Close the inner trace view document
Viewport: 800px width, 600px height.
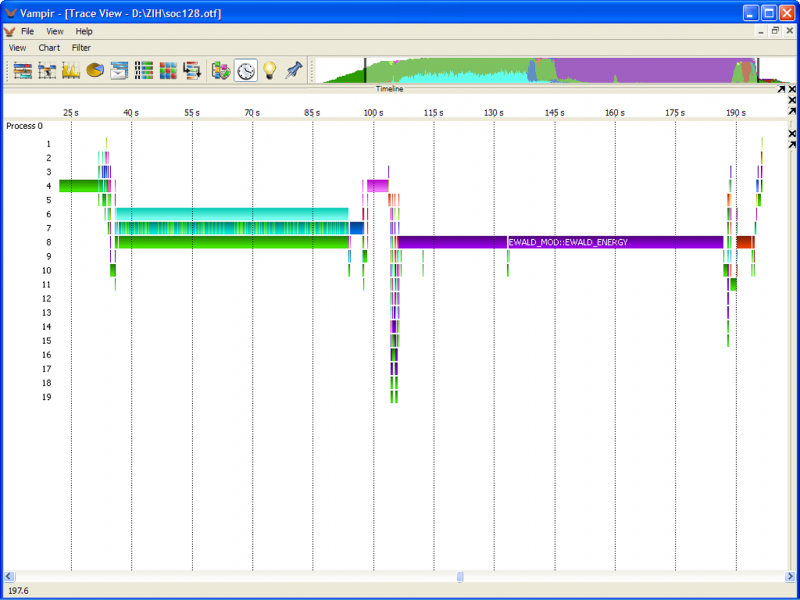tap(789, 31)
